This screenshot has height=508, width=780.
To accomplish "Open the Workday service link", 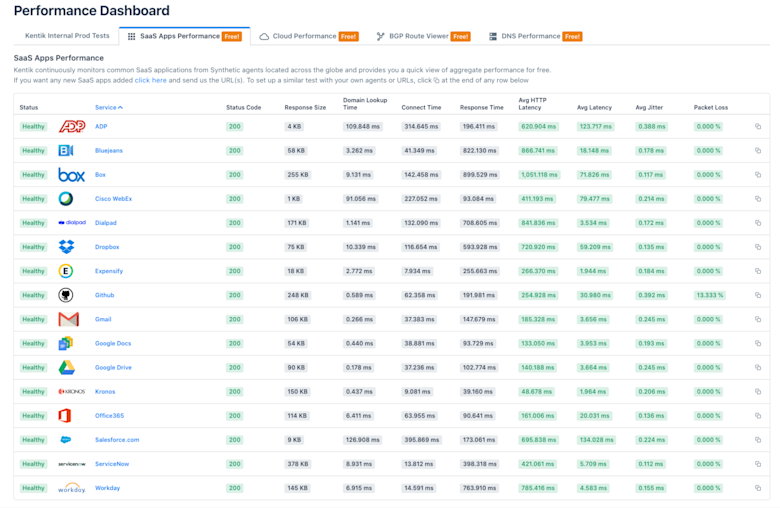I will tap(107, 488).
